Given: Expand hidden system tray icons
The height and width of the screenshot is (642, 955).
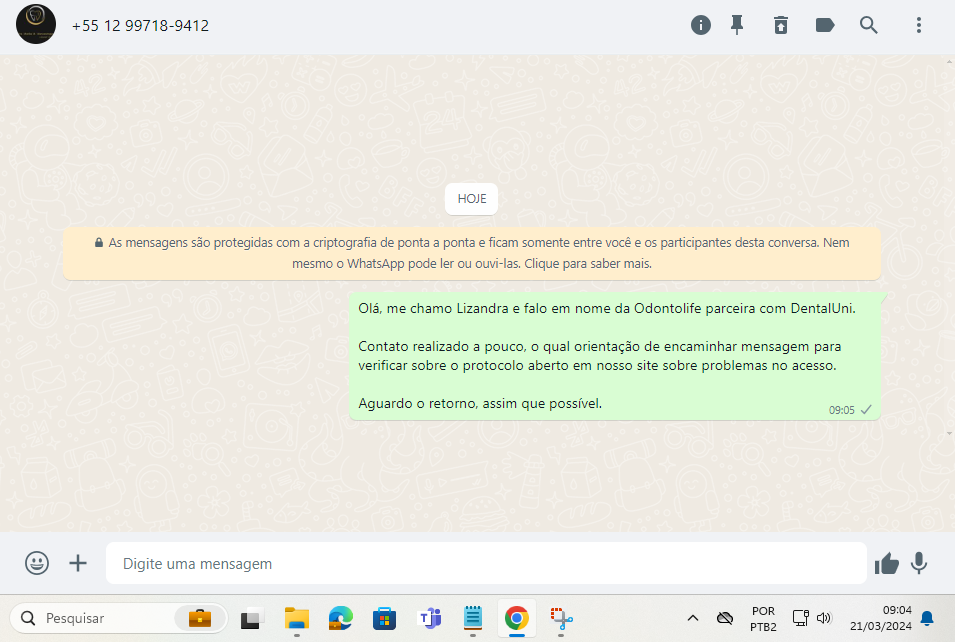Looking at the screenshot, I should 692,618.
